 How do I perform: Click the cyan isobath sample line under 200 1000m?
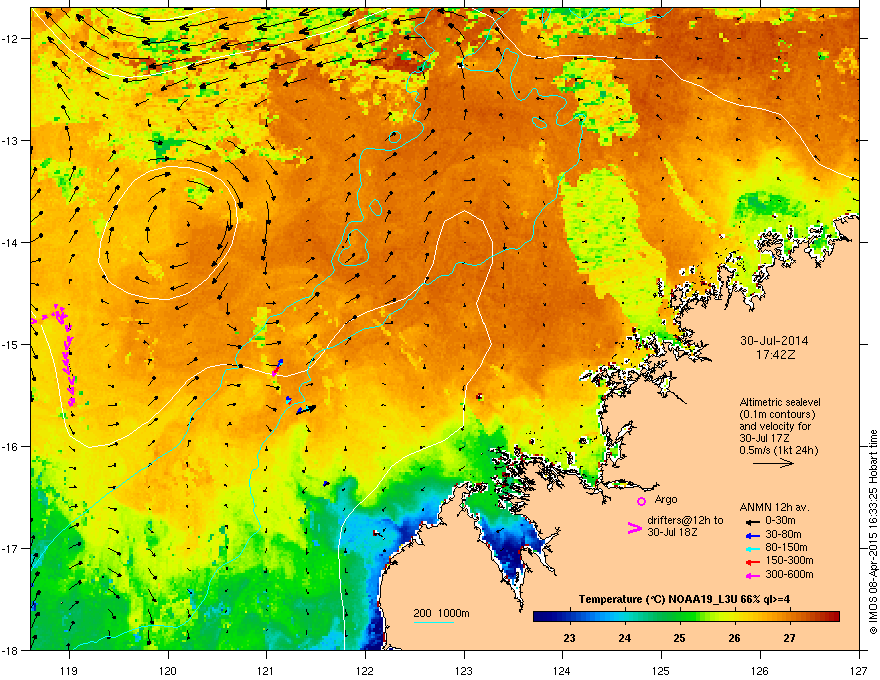[x=433, y=622]
